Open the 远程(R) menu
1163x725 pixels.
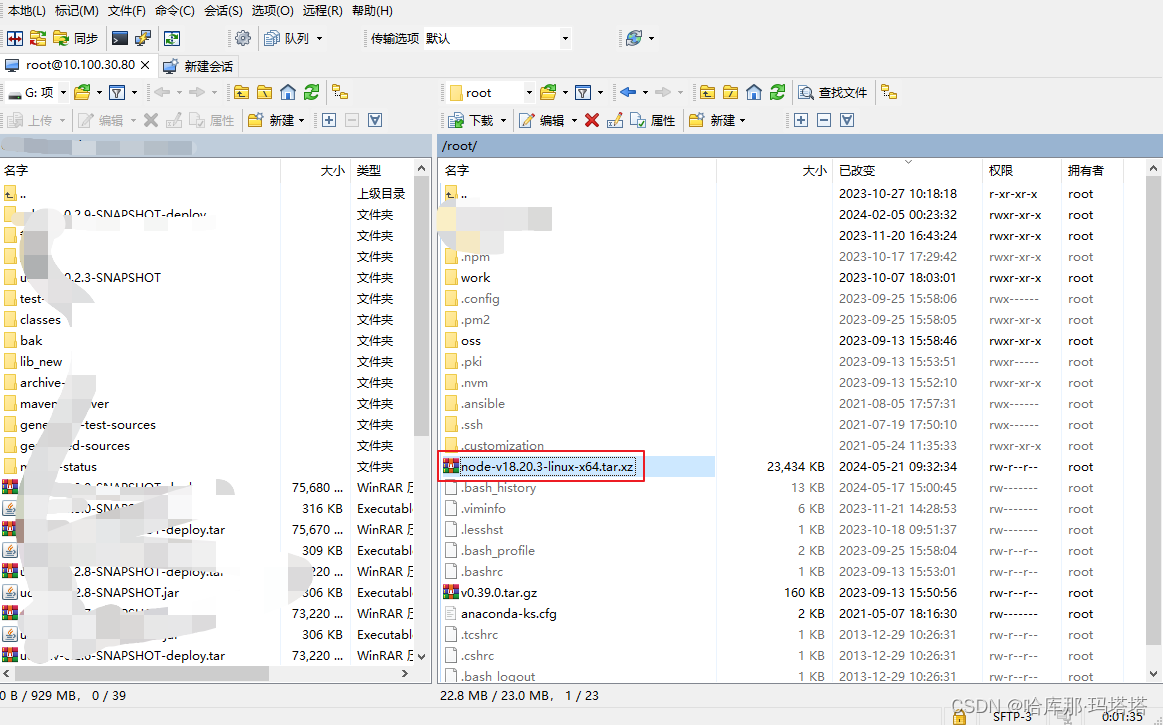pos(323,10)
